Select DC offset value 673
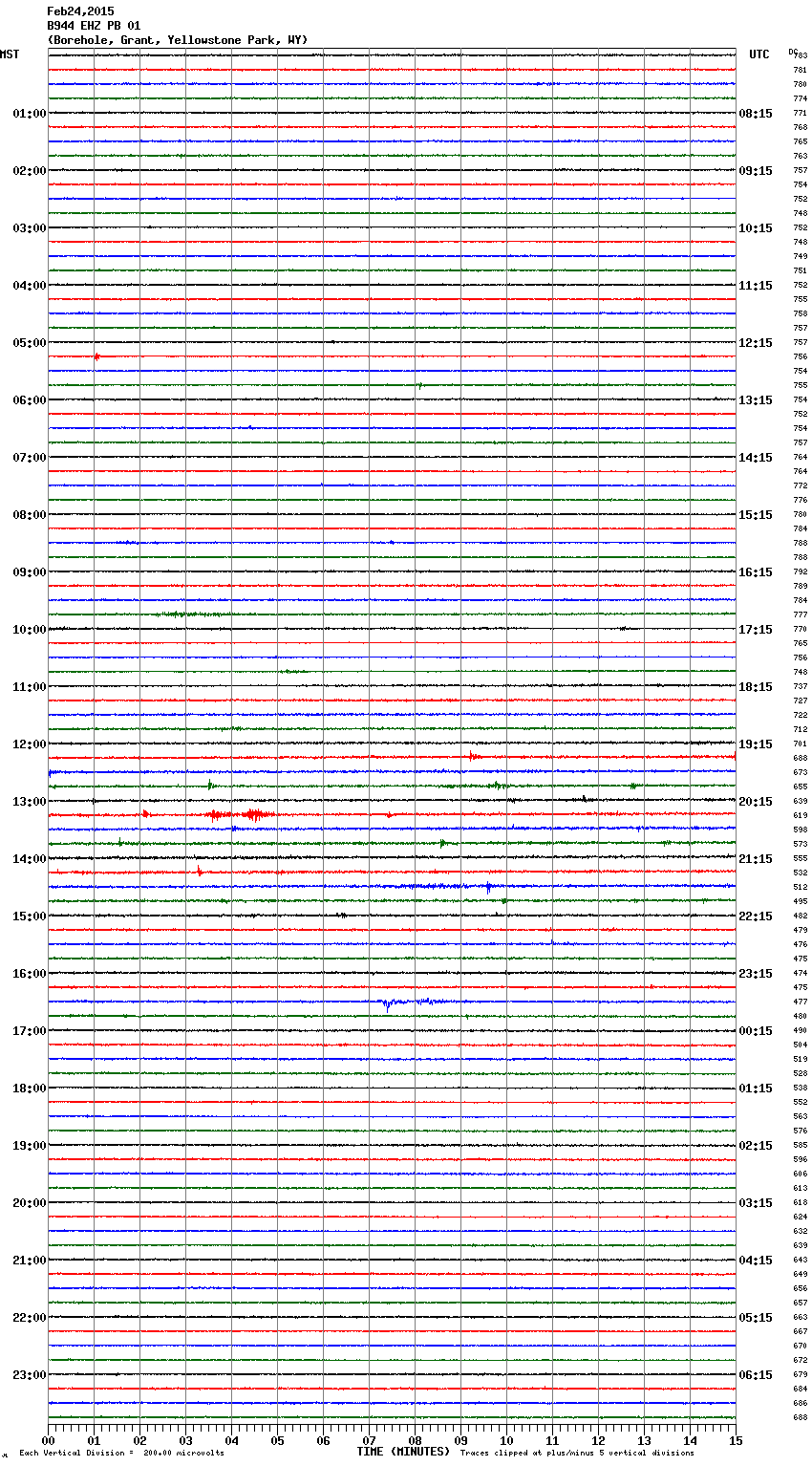This screenshot has width=812, height=1466. click(801, 773)
